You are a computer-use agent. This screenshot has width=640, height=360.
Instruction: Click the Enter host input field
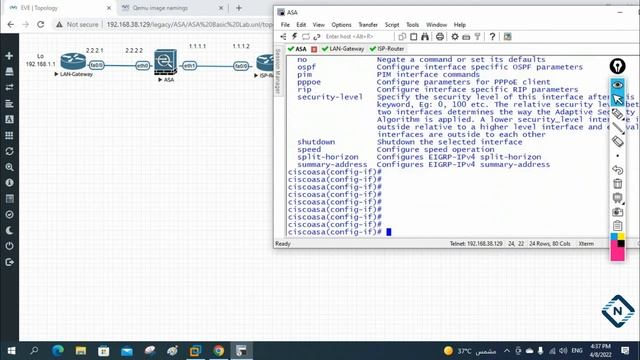pyautogui.click(x=357, y=37)
